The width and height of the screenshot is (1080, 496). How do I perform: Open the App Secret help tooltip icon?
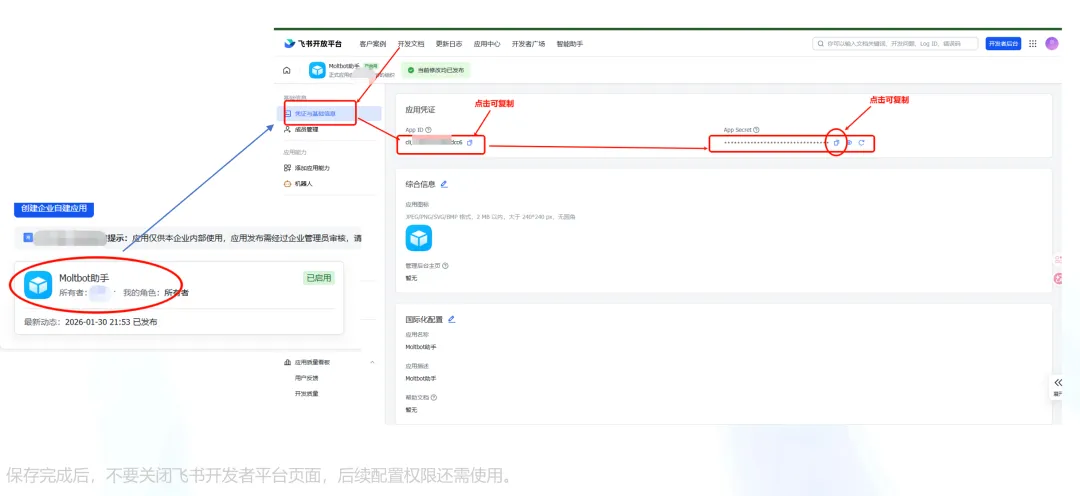[x=756, y=130]
